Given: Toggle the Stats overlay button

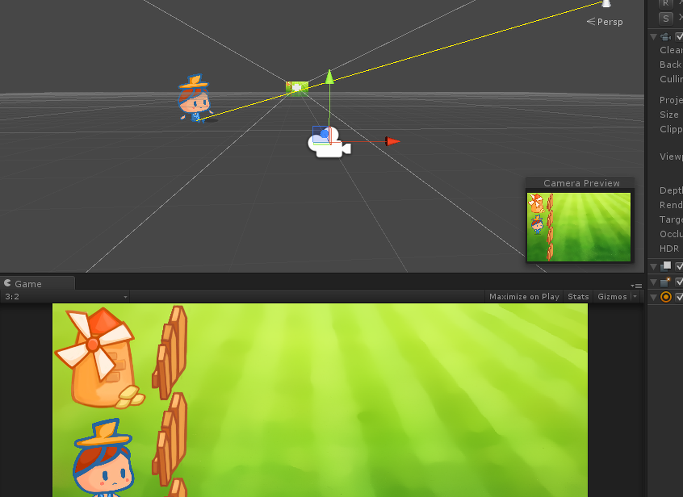Looking at the screenshot, I should 578,297.
